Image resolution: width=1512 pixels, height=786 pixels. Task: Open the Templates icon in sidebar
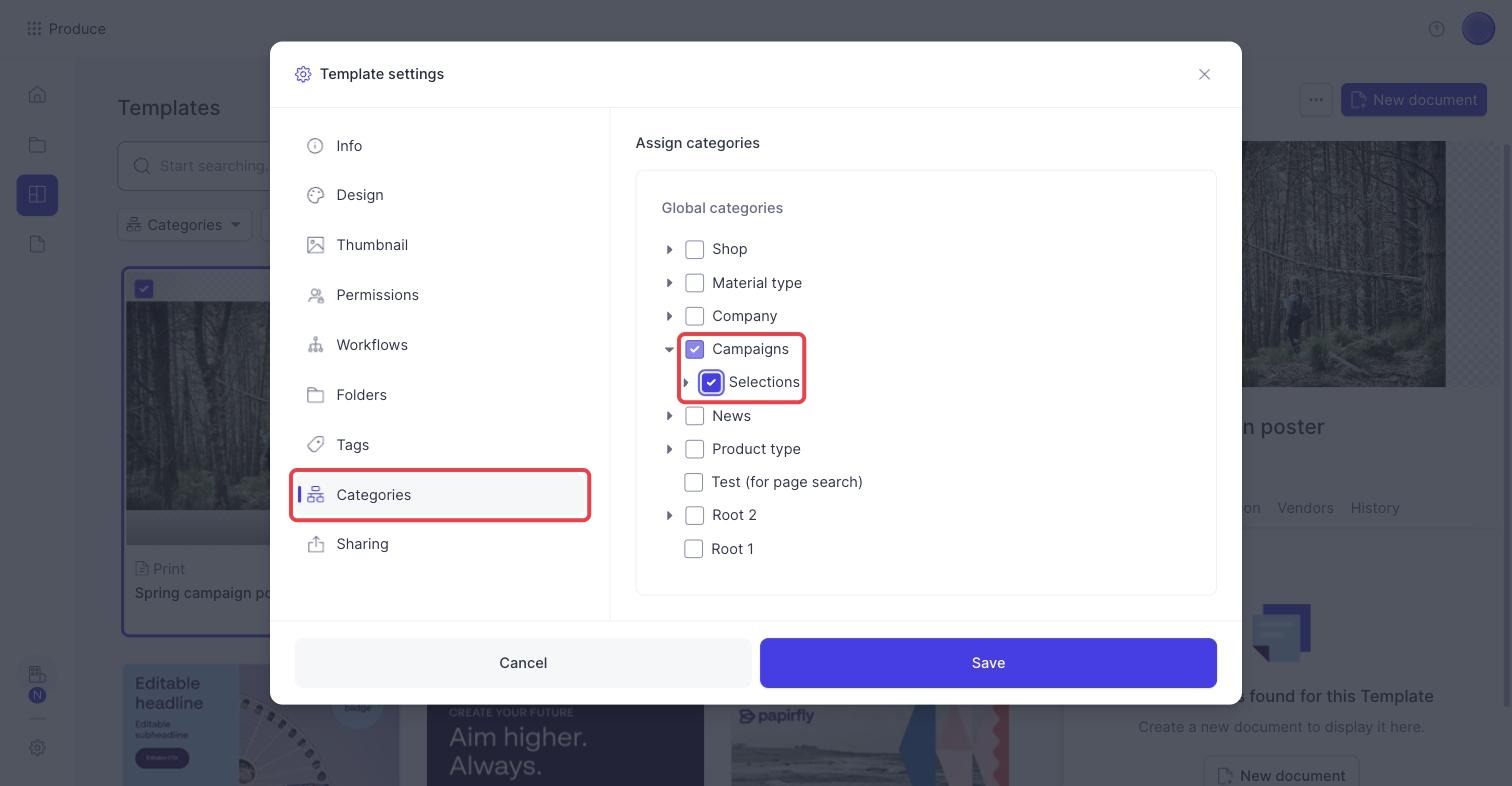tap(37, 195)
